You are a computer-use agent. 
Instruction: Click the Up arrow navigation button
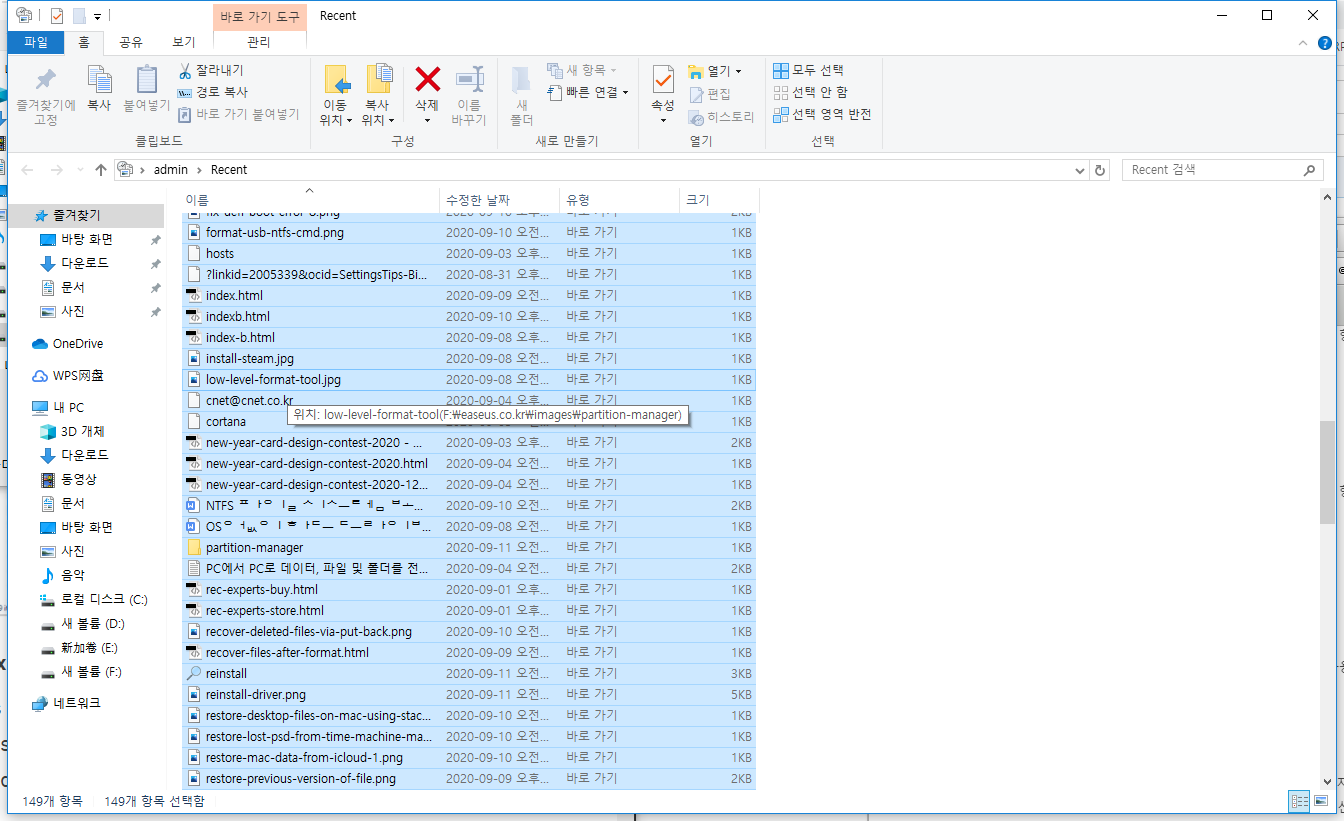101,170
